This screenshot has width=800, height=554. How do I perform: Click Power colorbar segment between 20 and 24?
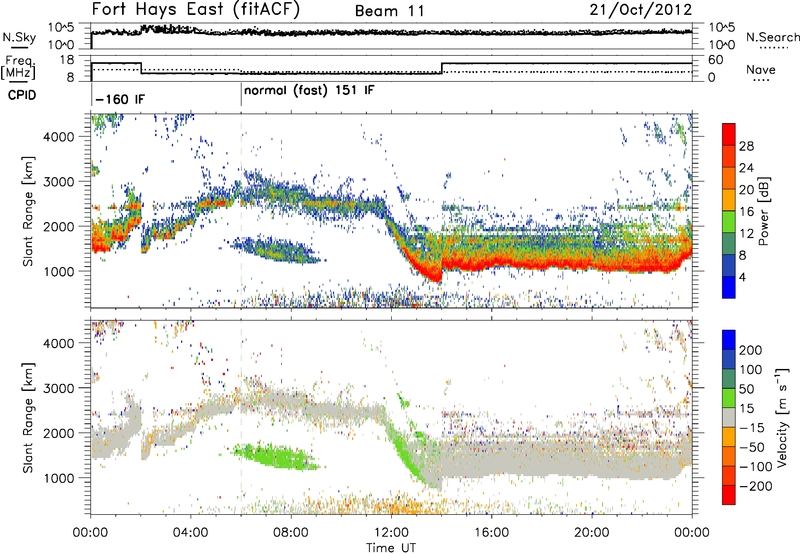729,178
